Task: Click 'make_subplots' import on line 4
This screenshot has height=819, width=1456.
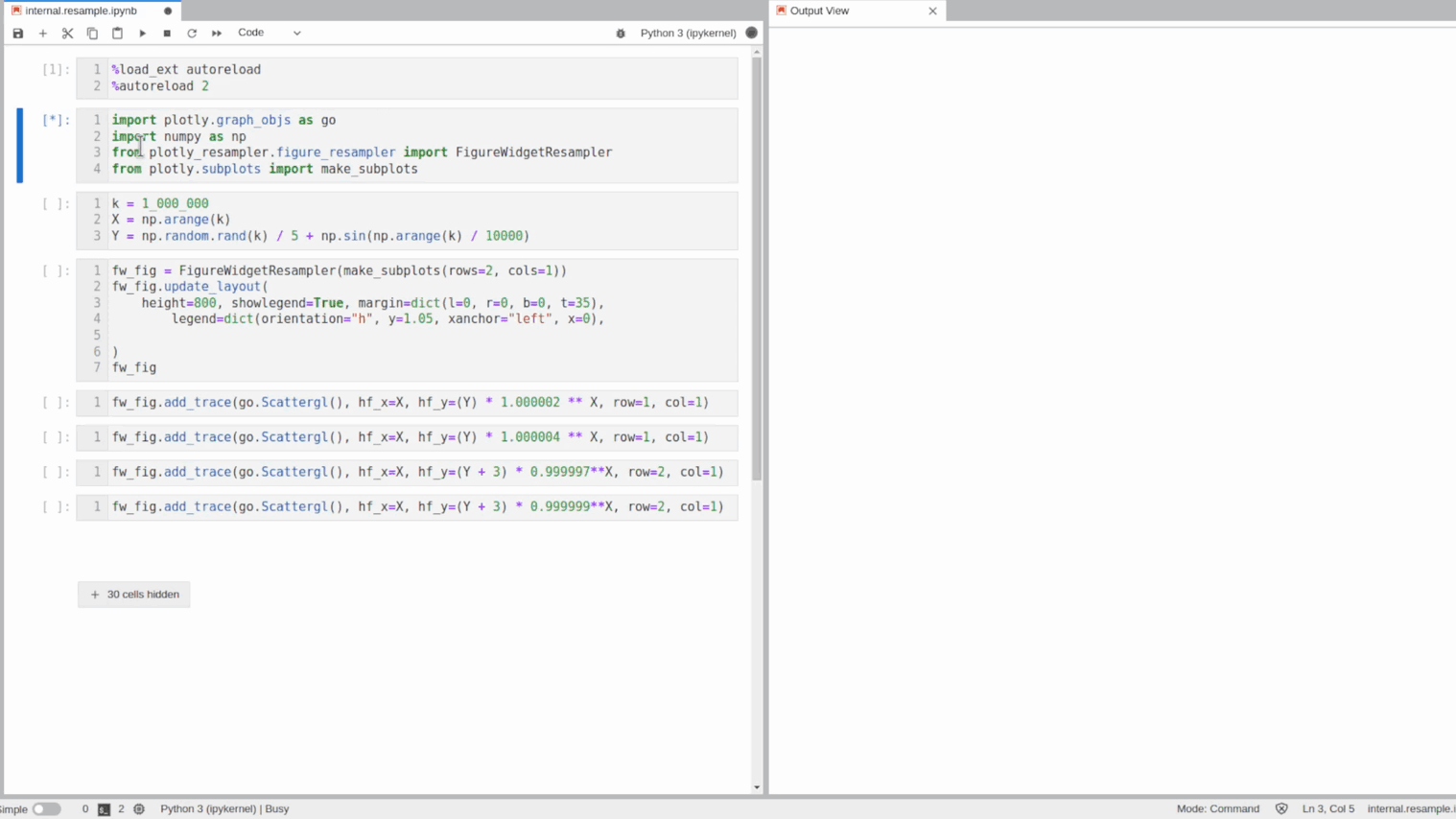Action: click(369, 169)
